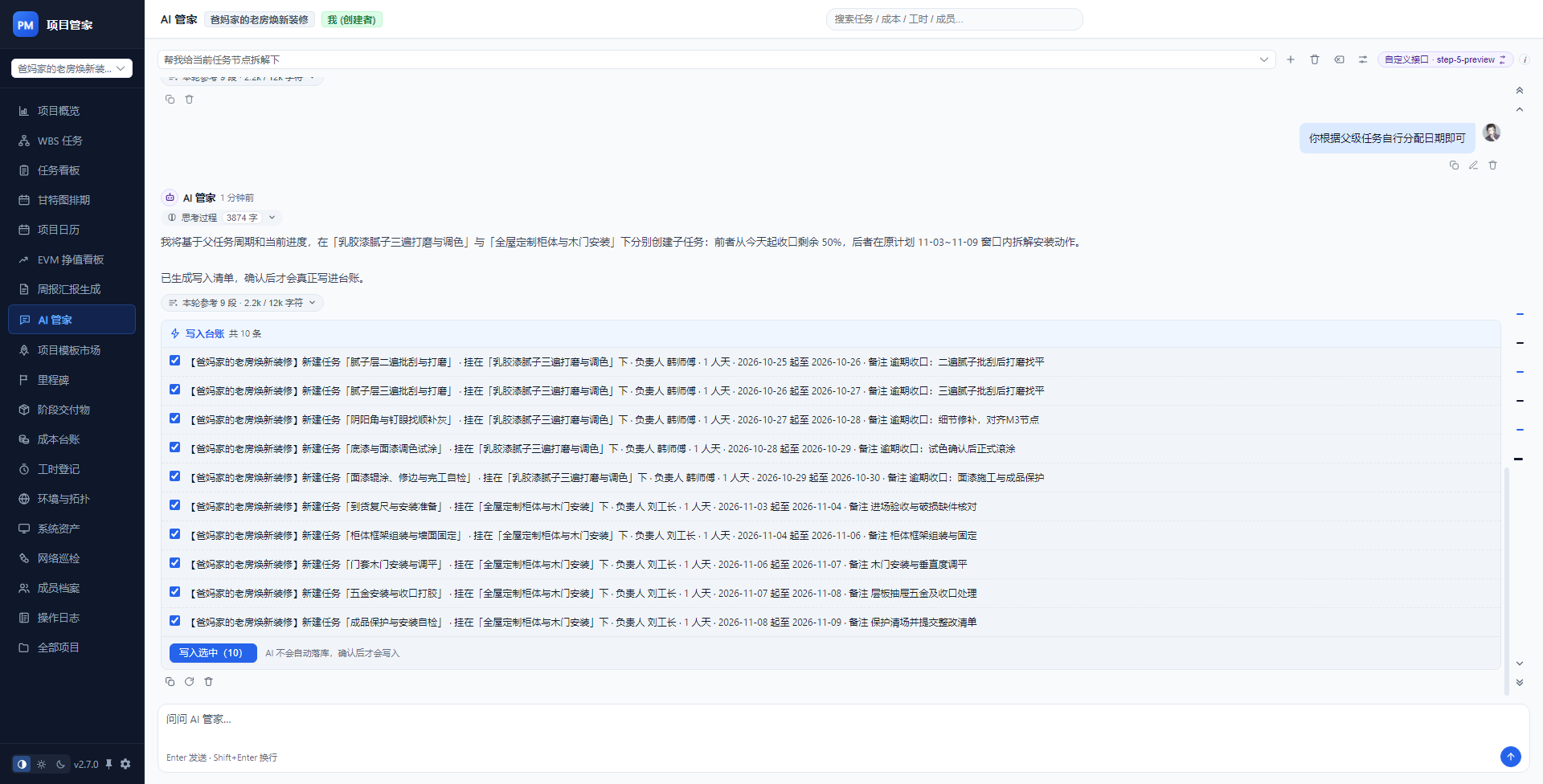
Task: Uncheck the 底漆与面漆调色试涂 task checkbox
Action: click(174, 447)
